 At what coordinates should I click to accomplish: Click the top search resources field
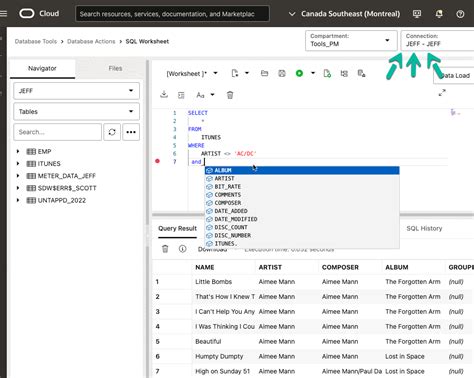click(x=172, y=14)
